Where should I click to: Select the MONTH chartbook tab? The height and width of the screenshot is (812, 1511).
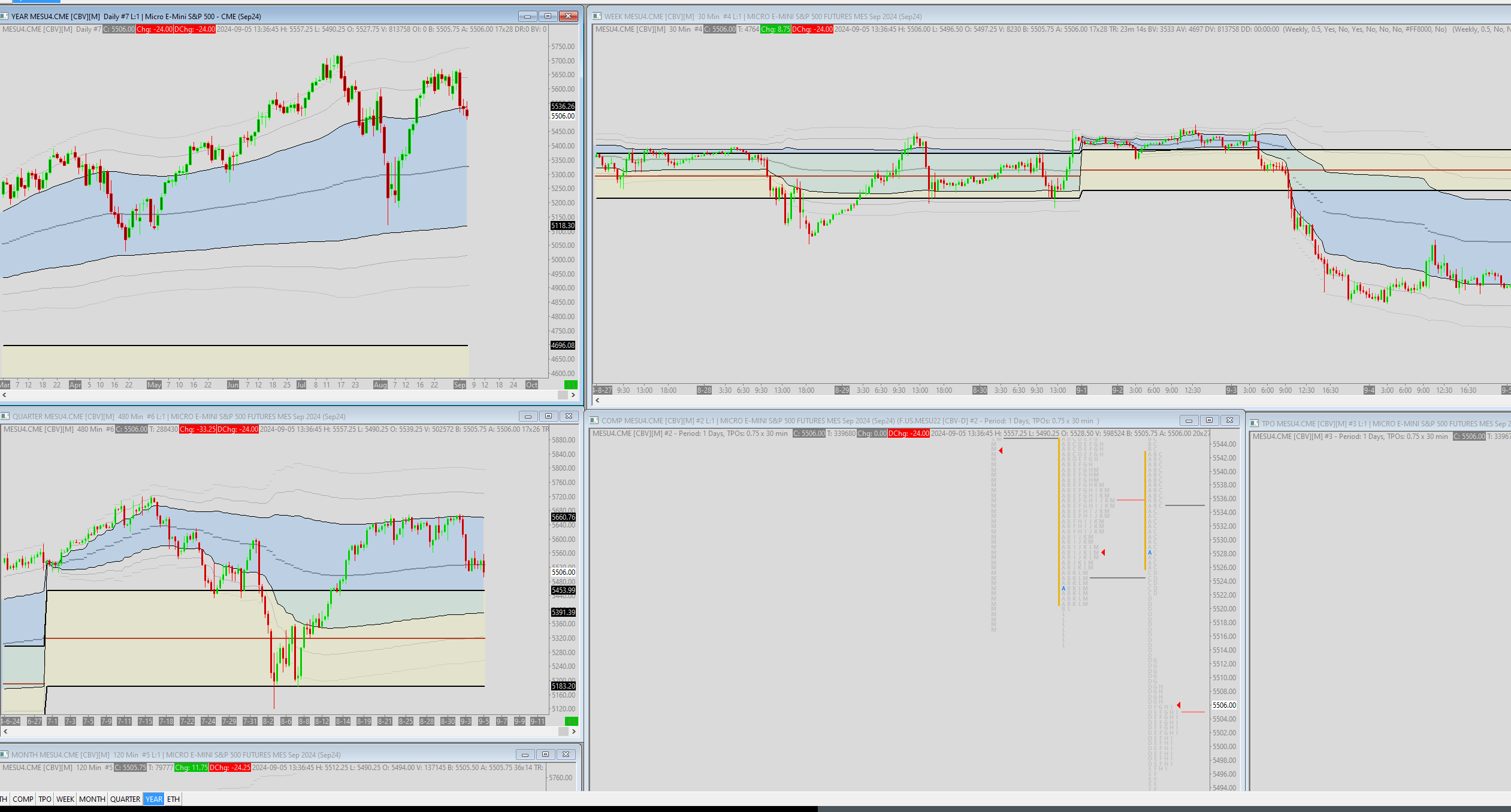click(x=92, y=799)
